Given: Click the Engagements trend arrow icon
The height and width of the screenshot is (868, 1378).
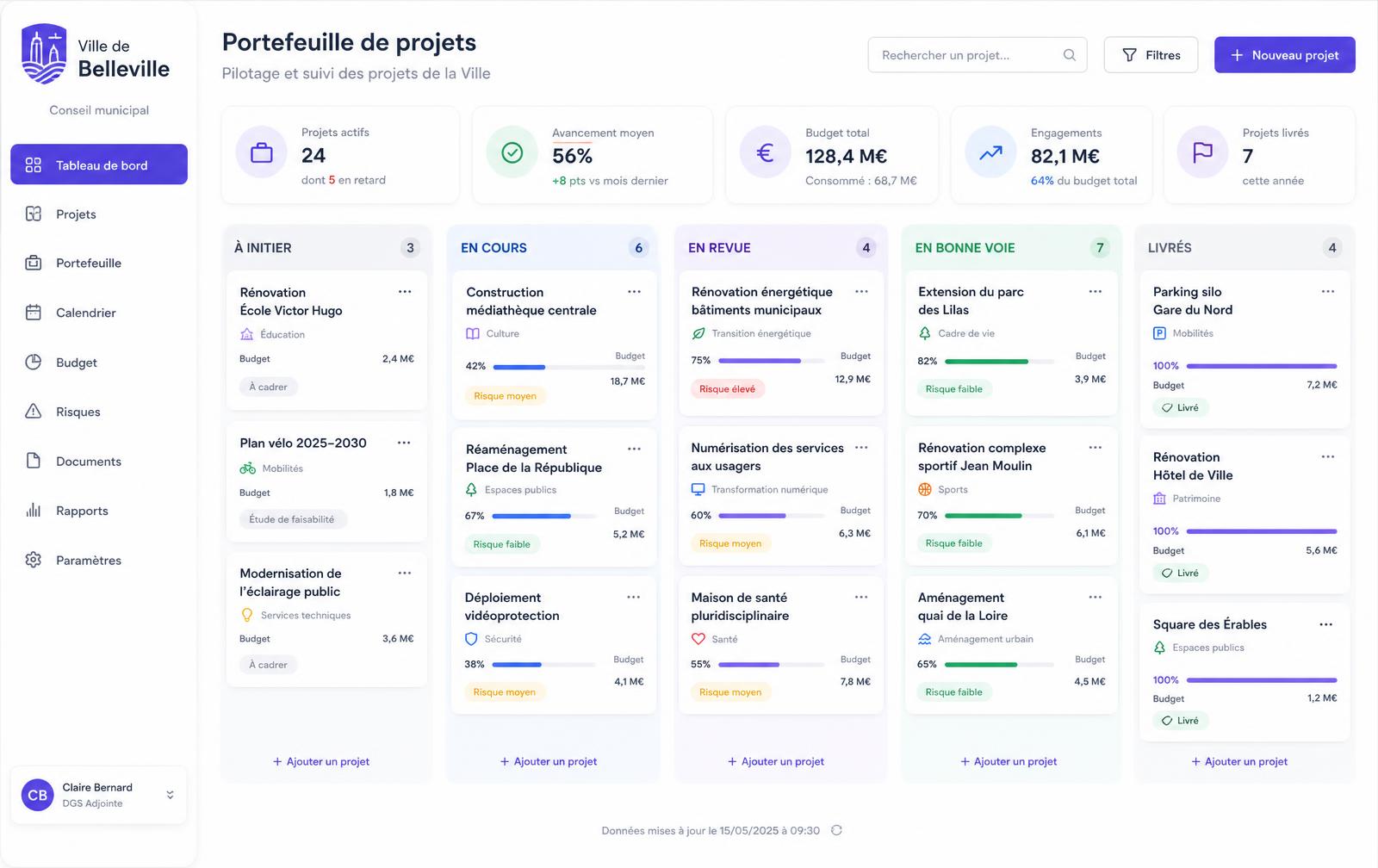Looking at the screenshot, I should point(990,153).
